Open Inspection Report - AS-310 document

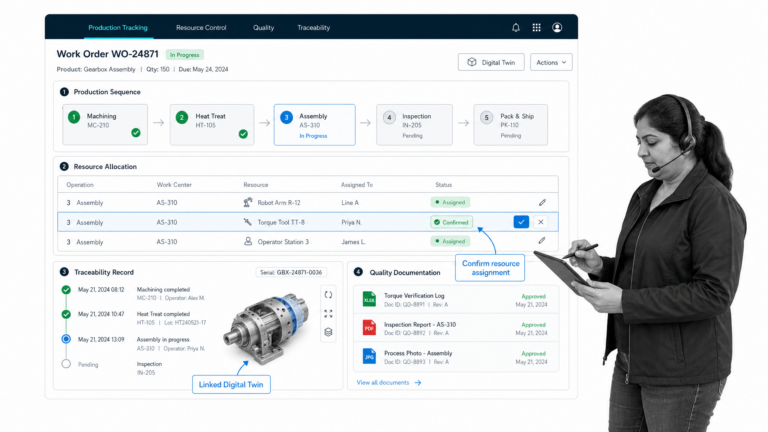coord(456,328)
